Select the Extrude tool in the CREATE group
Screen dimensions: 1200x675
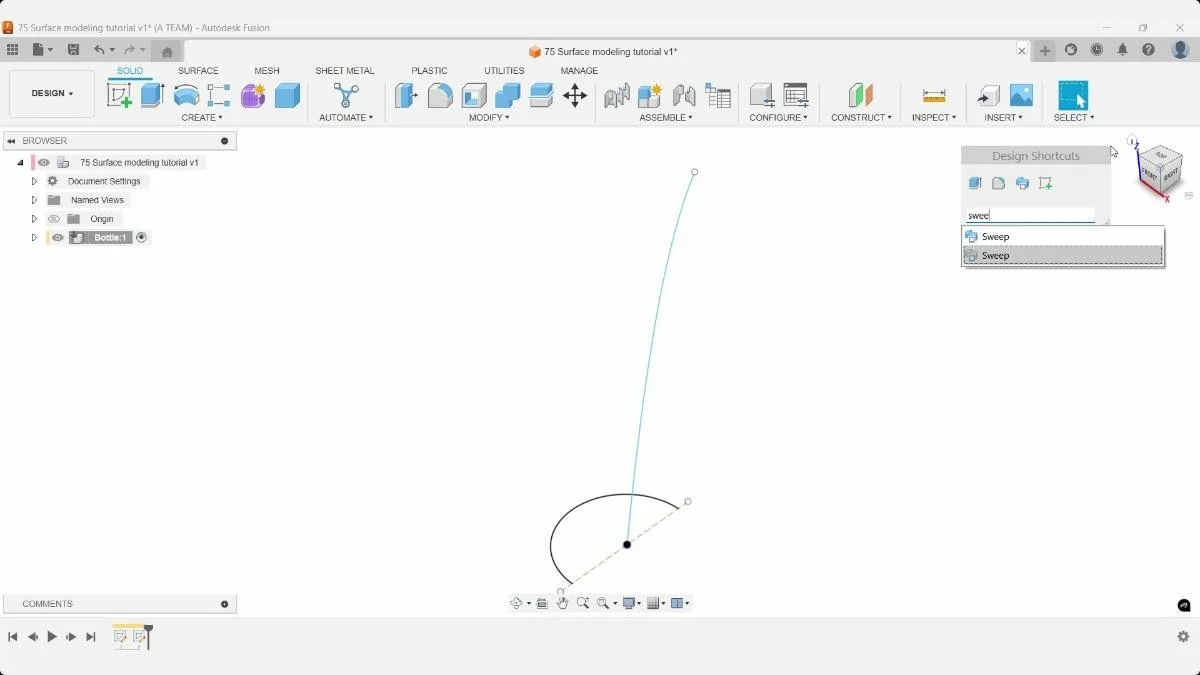(152, 96)
